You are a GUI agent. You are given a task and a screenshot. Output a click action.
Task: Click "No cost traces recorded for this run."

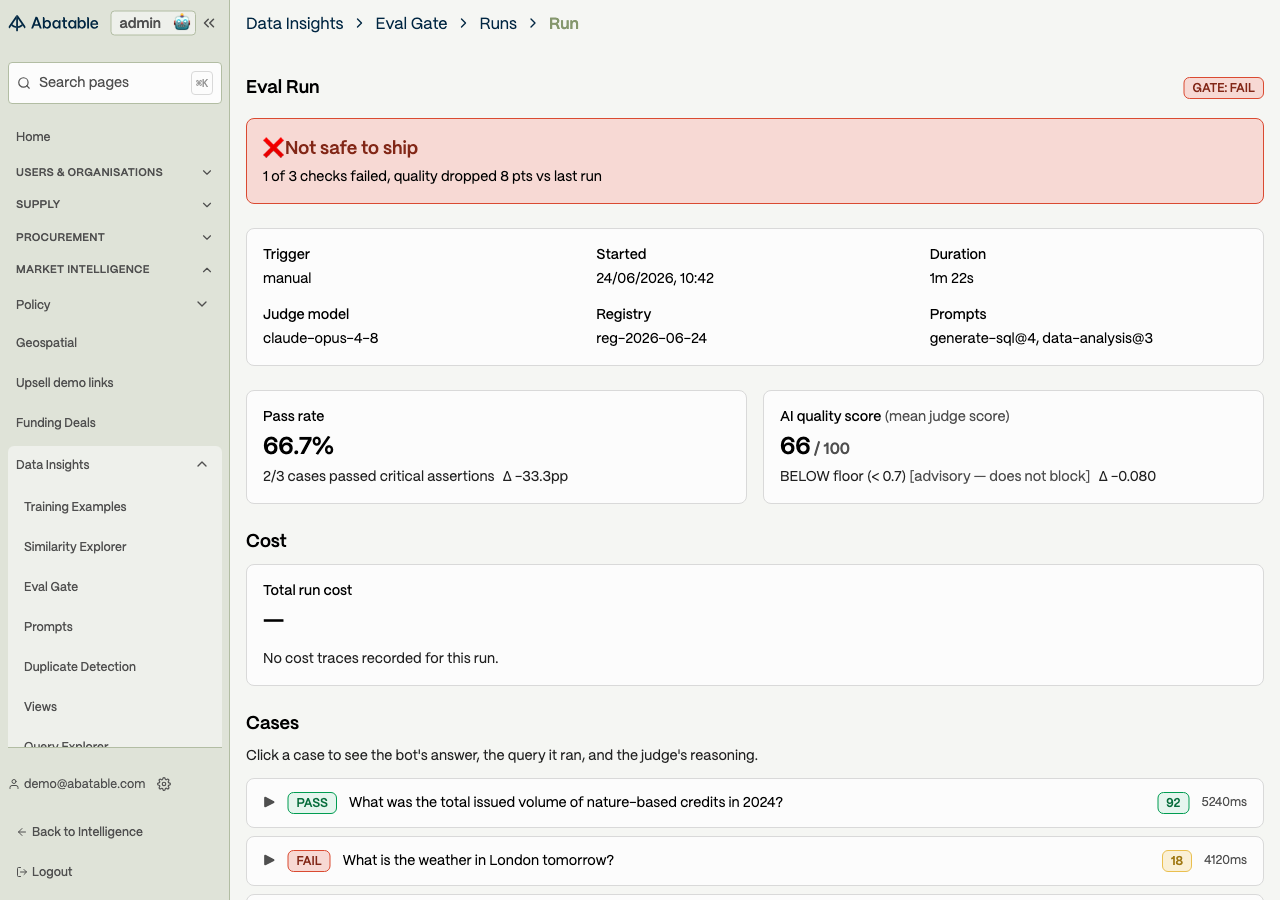click(381, 658)
